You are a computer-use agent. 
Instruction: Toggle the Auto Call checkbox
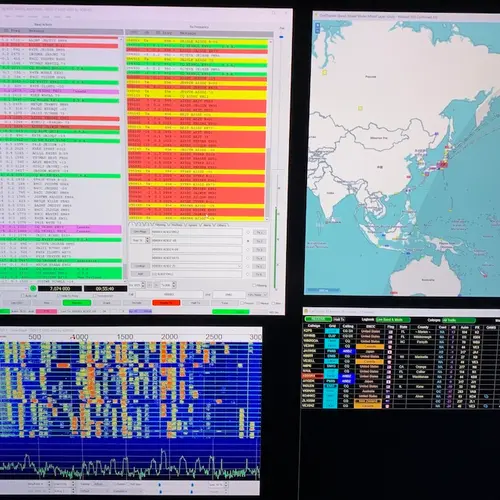tap(23, 296)
